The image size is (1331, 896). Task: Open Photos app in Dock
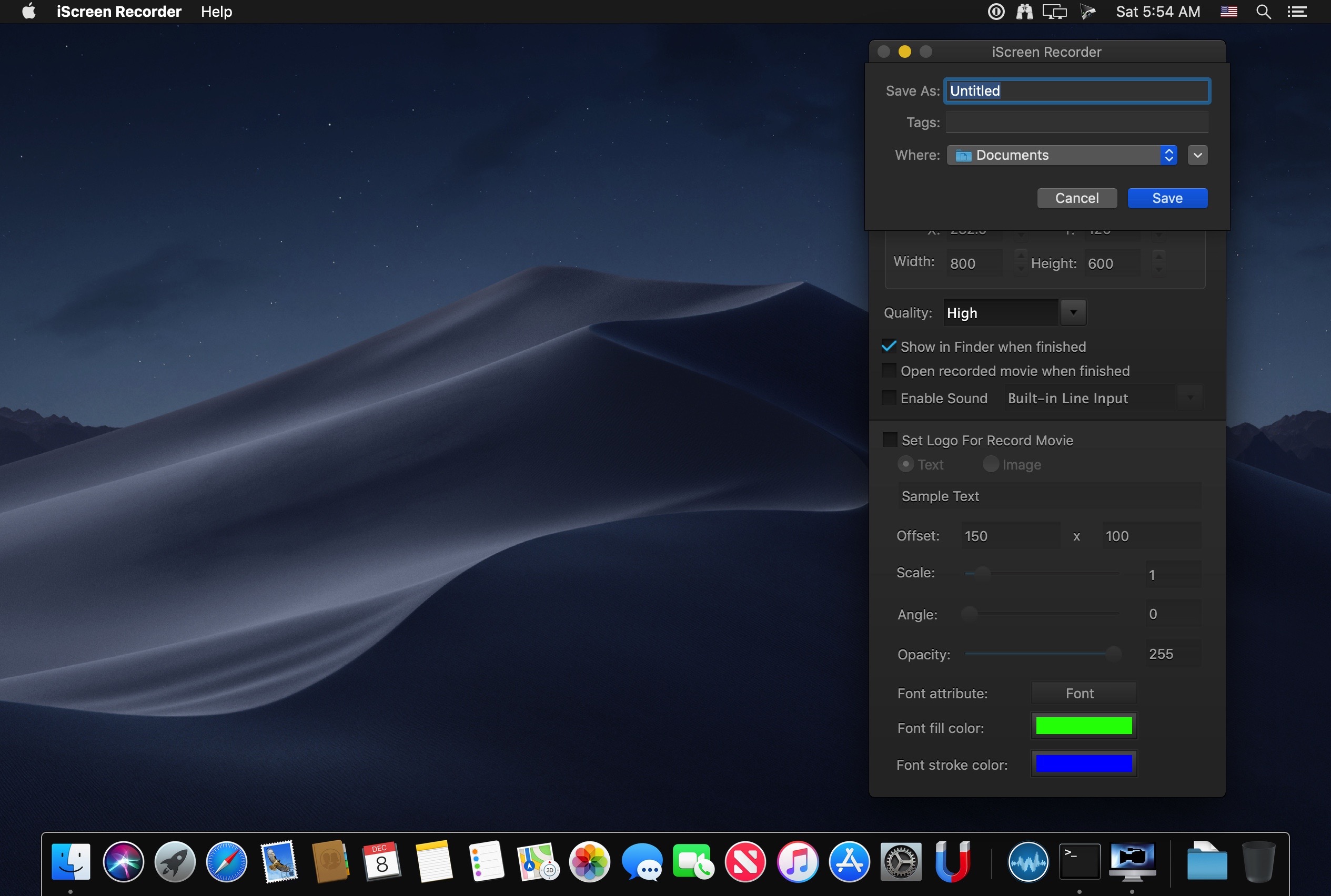(x=589, y=861)
